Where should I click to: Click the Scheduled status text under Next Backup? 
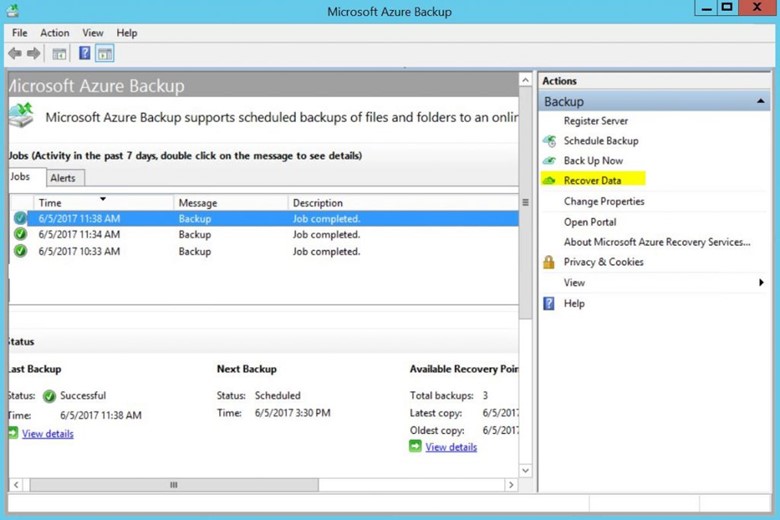pyautogui.click(x=278, y=396)
